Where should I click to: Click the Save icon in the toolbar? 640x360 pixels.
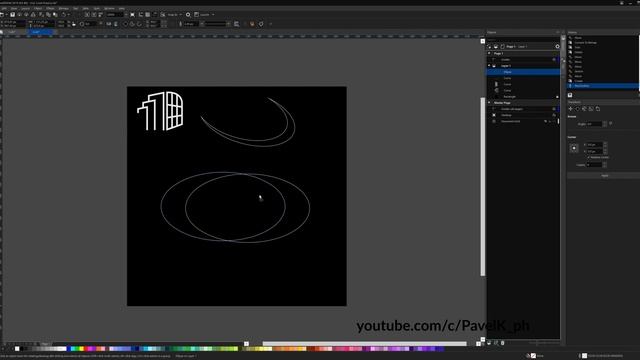[13, 15]
